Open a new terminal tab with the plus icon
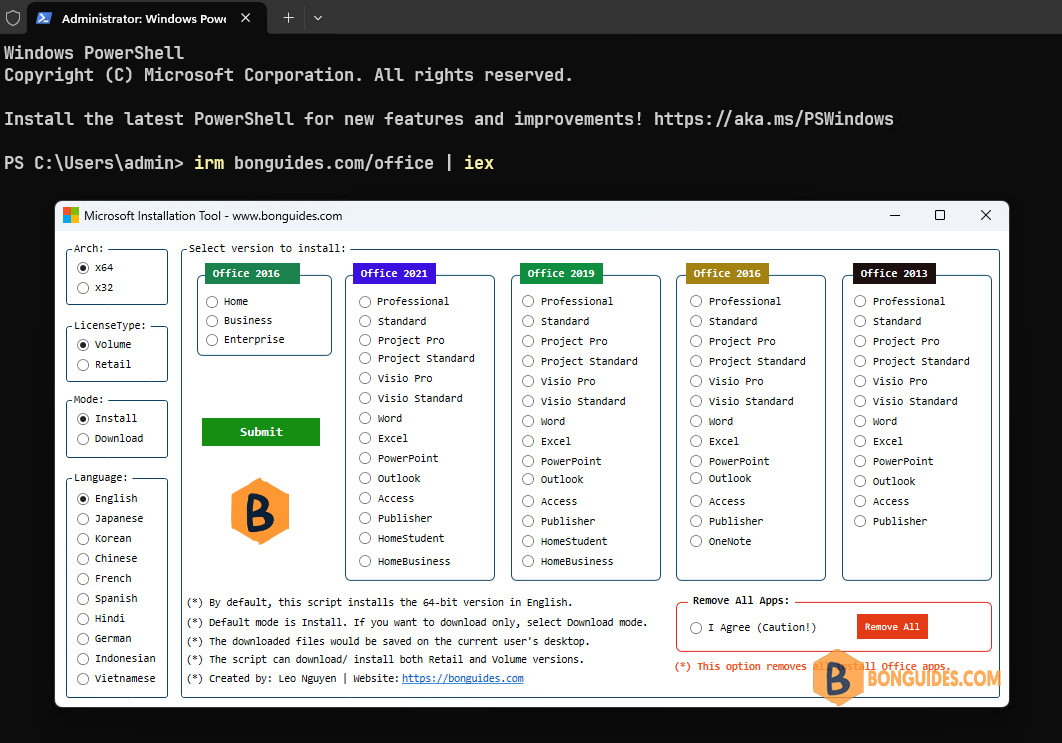 click(x=288, y=18)
